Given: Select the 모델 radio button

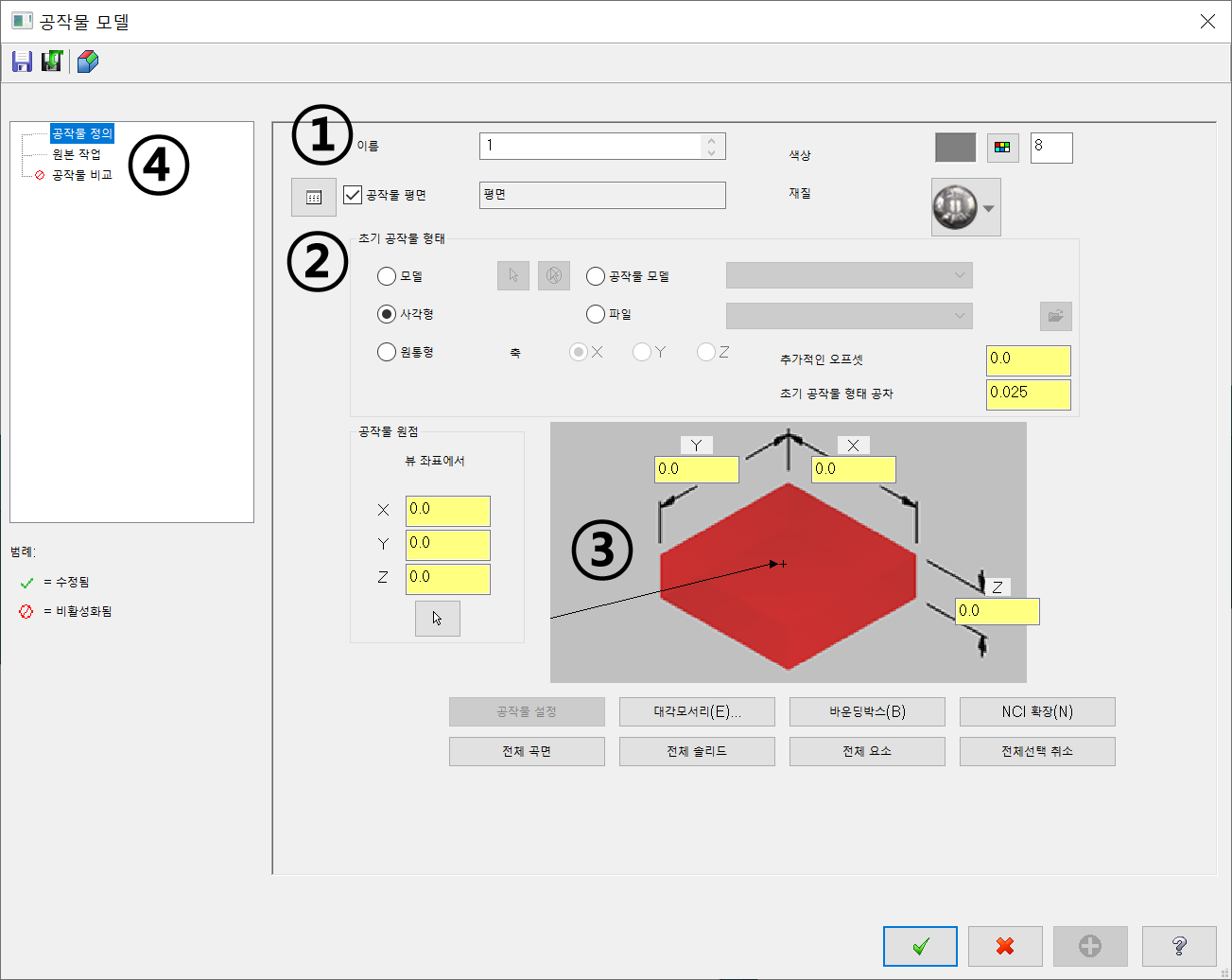Looking at the screenshot, I should click(386, 276).
